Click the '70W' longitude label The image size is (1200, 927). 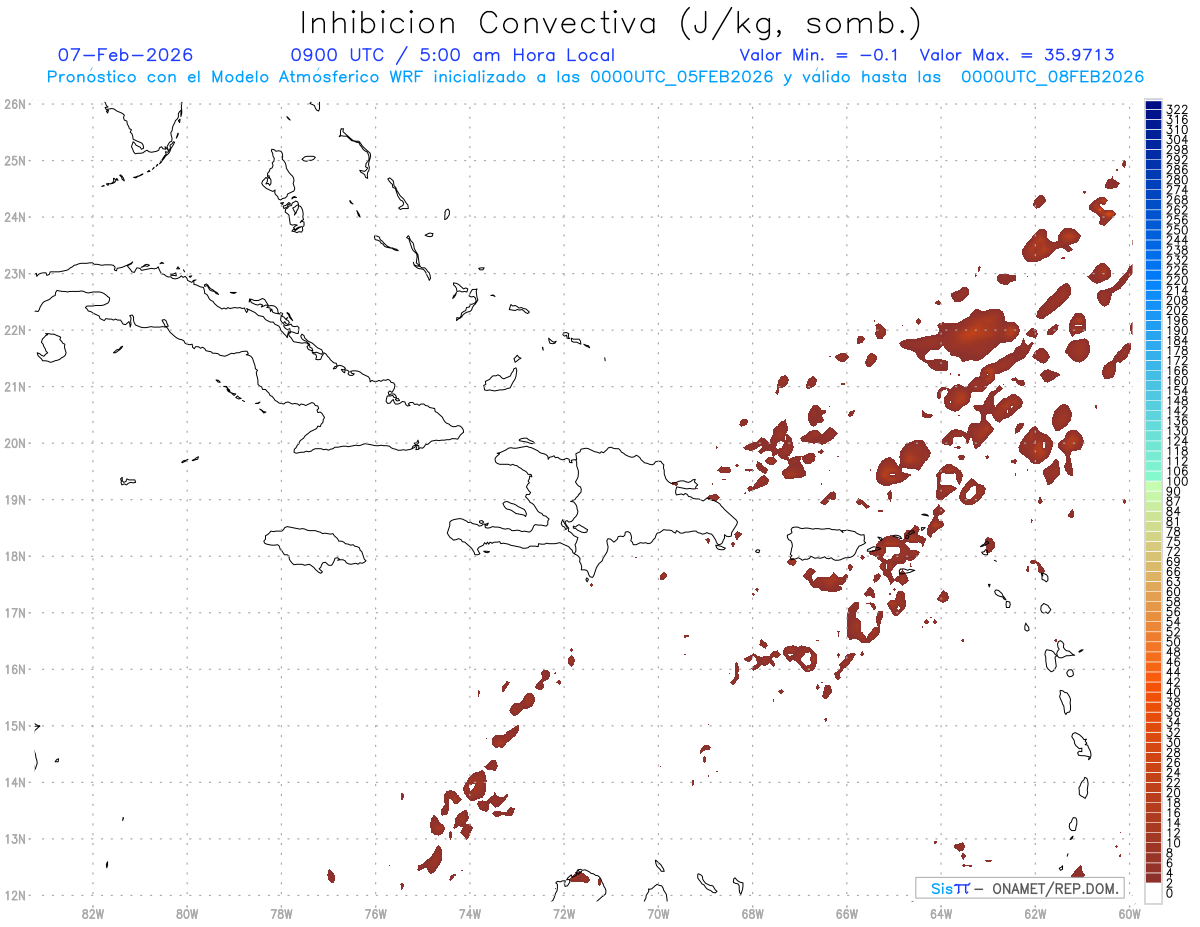658,912
